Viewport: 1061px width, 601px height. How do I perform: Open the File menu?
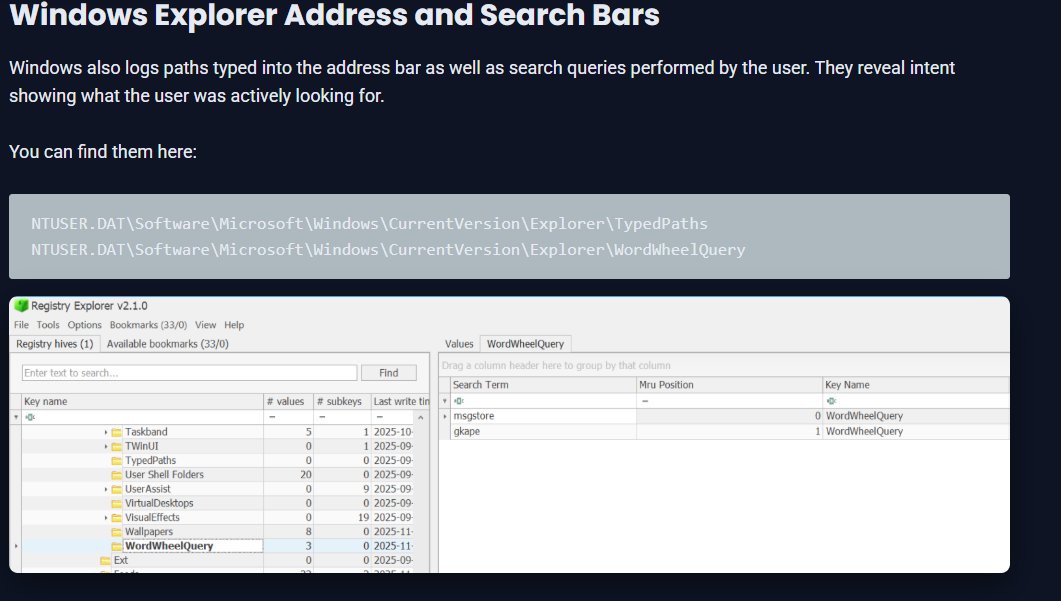22,325
